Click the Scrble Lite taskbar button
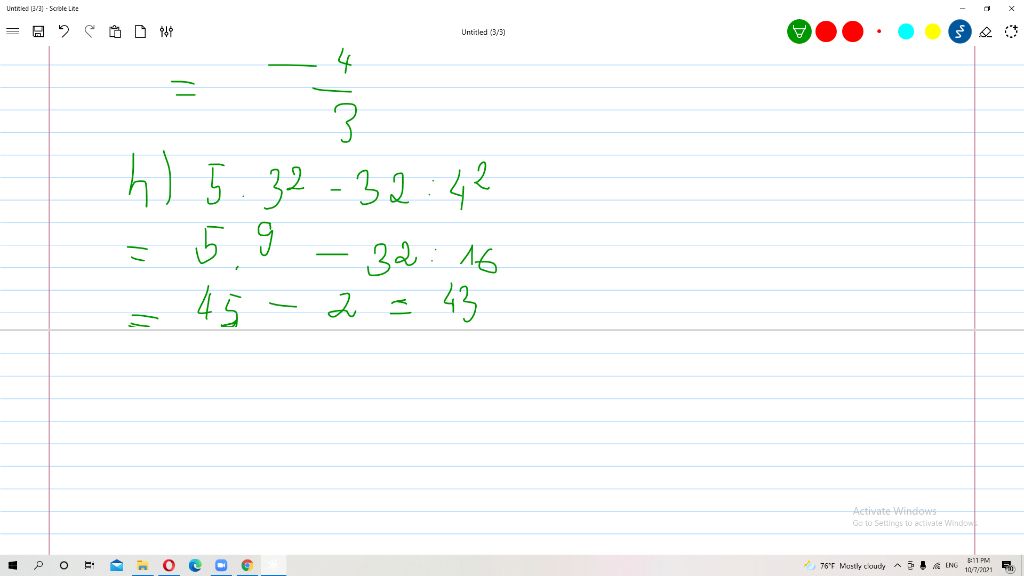The image size is (1024, 576). [x=273, y=566]
